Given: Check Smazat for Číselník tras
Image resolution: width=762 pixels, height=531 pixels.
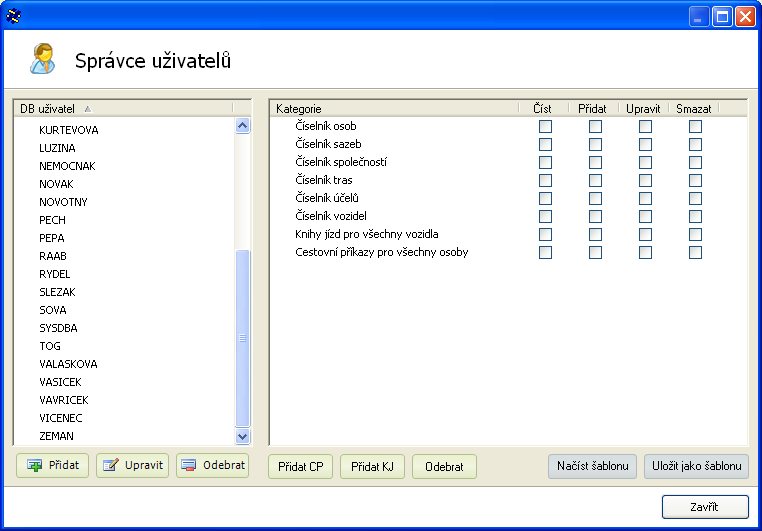Looking at the screenshot, I should coord(695,180).
